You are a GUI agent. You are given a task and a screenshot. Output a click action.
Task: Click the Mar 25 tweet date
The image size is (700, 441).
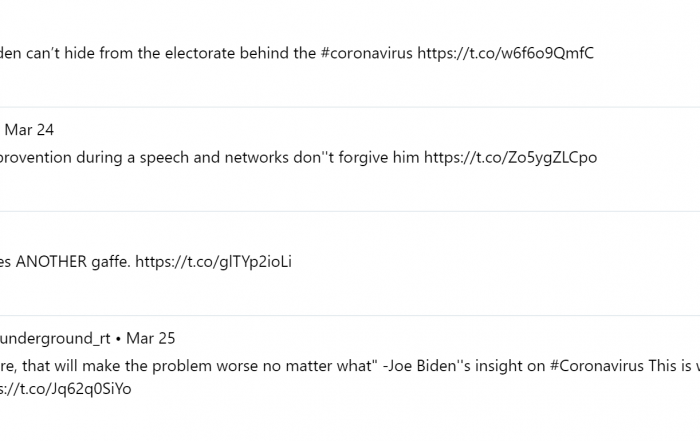coord(150,338)
